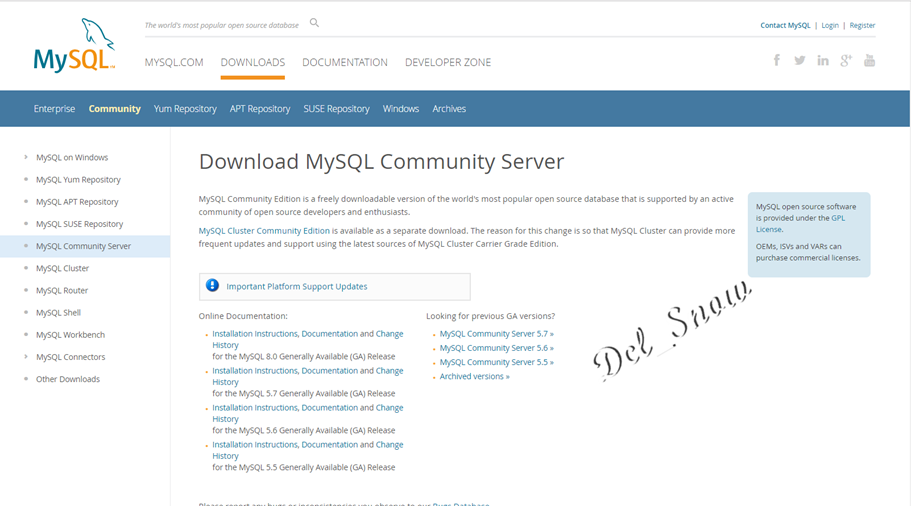Click the Contact MySQL link
This screenshot has width=911, height=506.
(785, 26)
